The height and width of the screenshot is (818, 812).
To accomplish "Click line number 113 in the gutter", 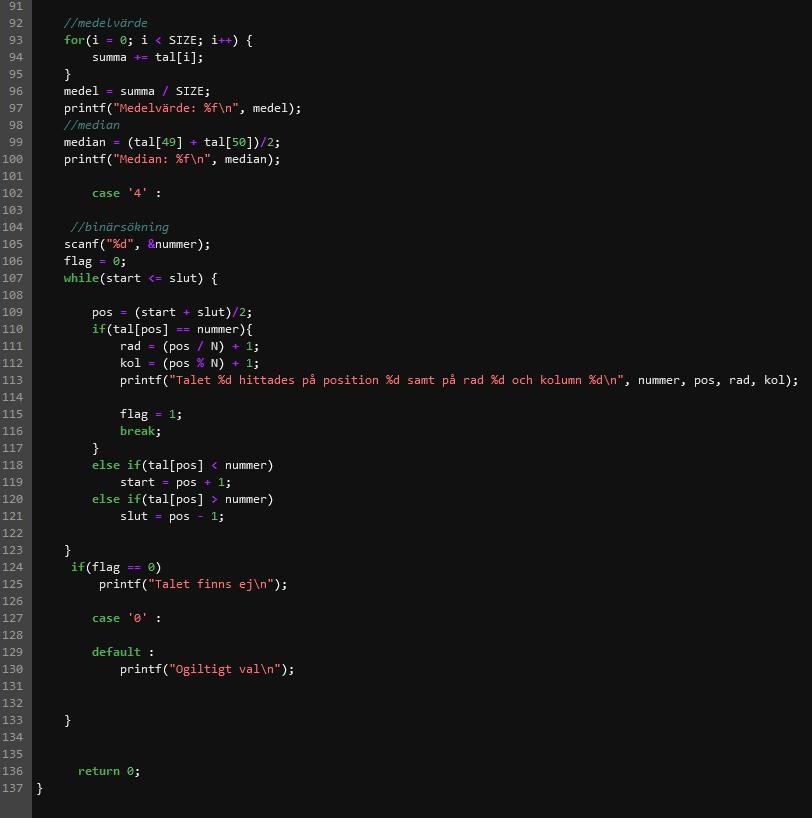I will coord(15,380).
